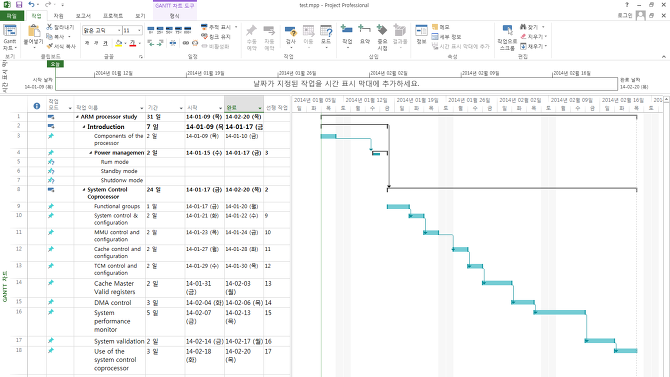670x377 pixels.
Task: Toggle italic formatting
Action: 96,43
